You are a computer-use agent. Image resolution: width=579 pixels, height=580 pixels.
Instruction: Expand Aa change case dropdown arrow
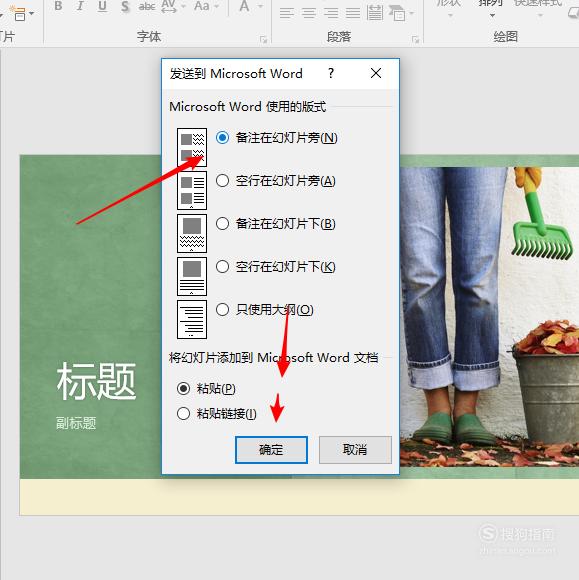[216, 6]
